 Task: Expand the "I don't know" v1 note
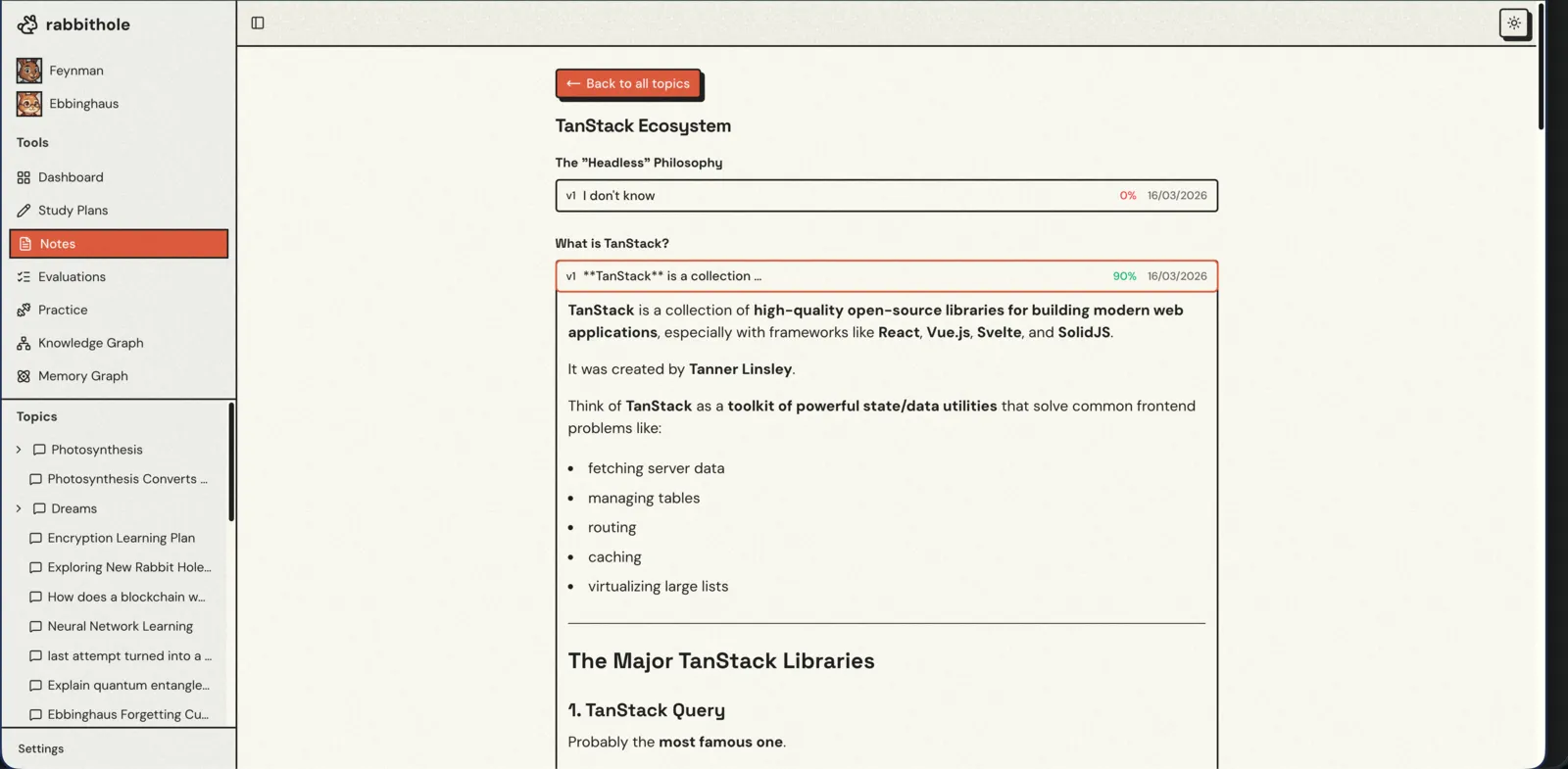coord(886,195)
